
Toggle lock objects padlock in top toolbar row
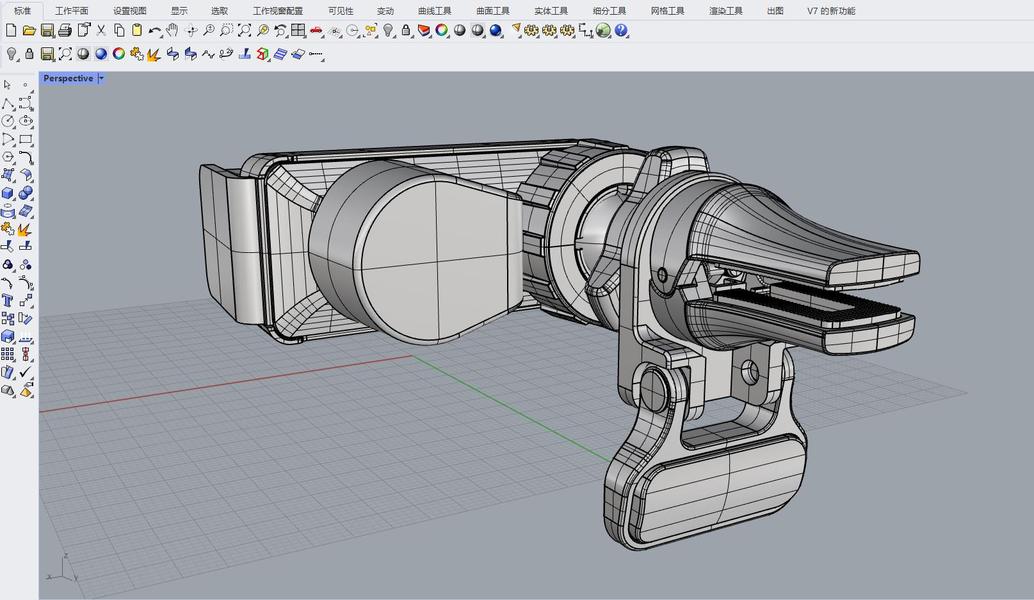click(x=406, y=31)
